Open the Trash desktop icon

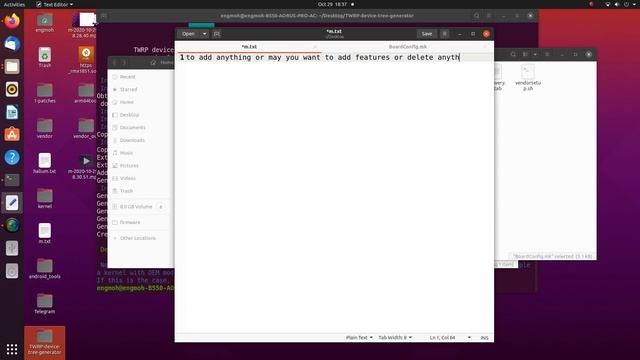tap(44, 58)
